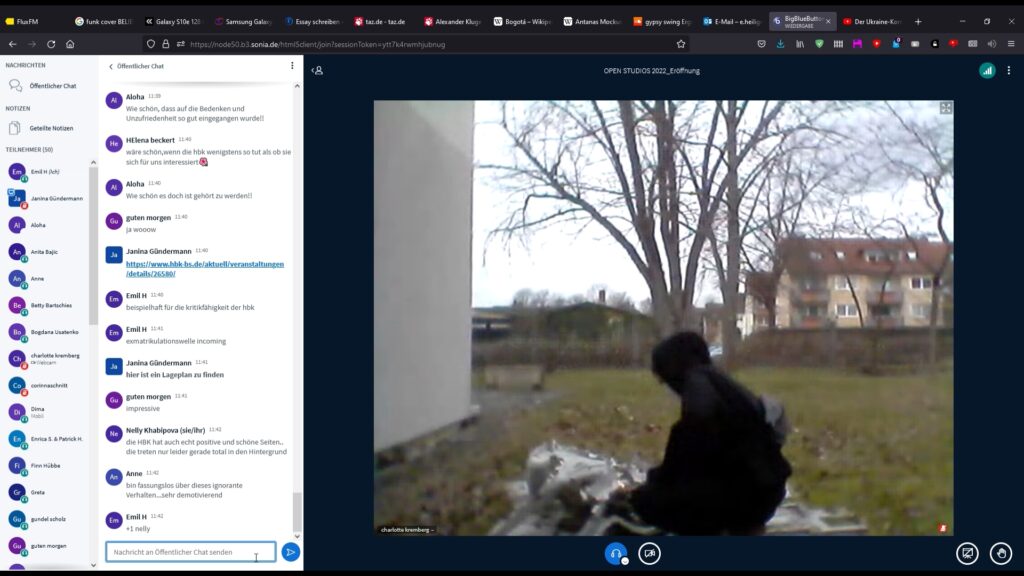Viewport: 1024px width, 576px height.
Task: Make the webcam video fullscreen
Action: 945,108
